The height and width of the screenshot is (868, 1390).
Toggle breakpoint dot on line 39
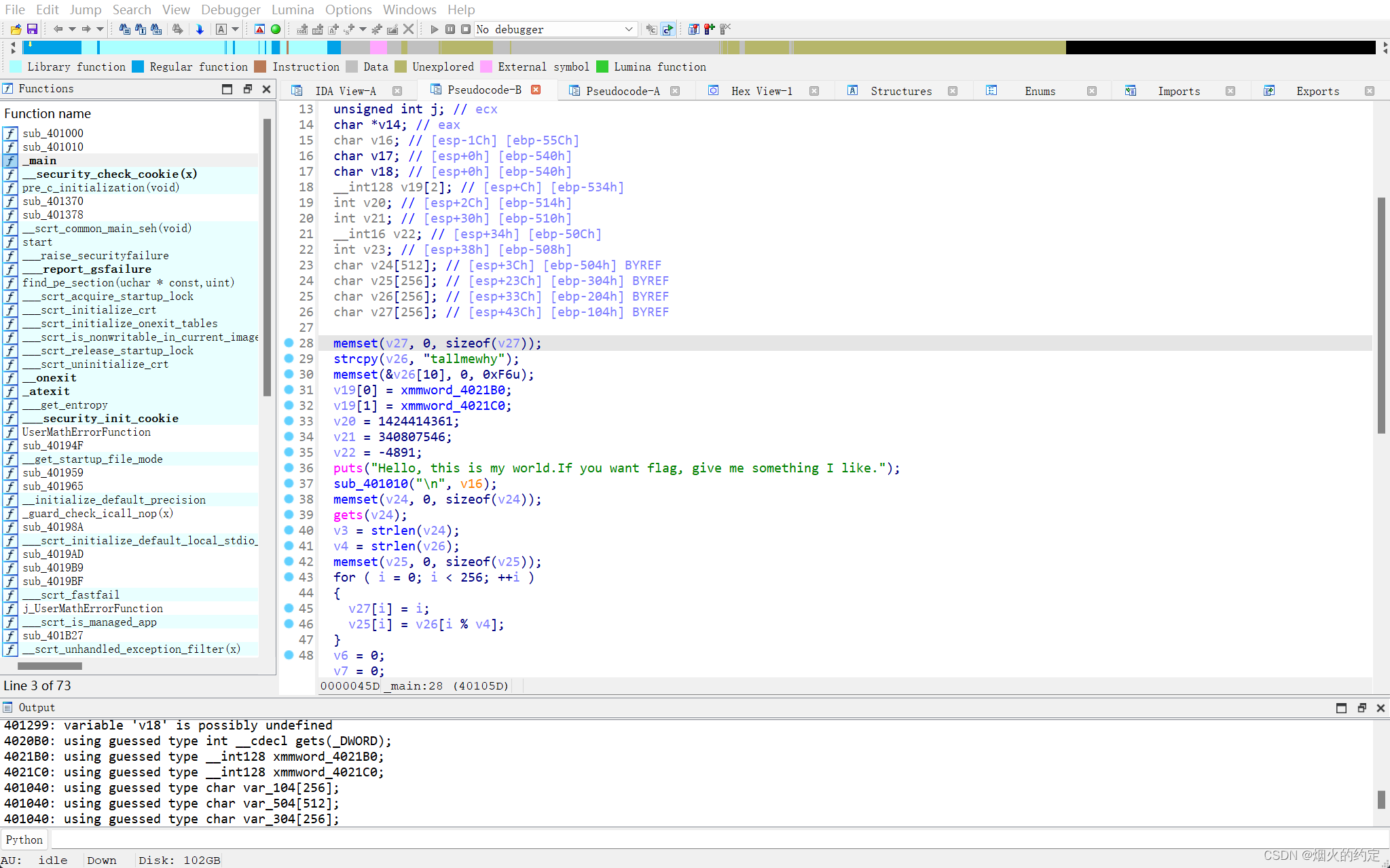coord(289,514)
